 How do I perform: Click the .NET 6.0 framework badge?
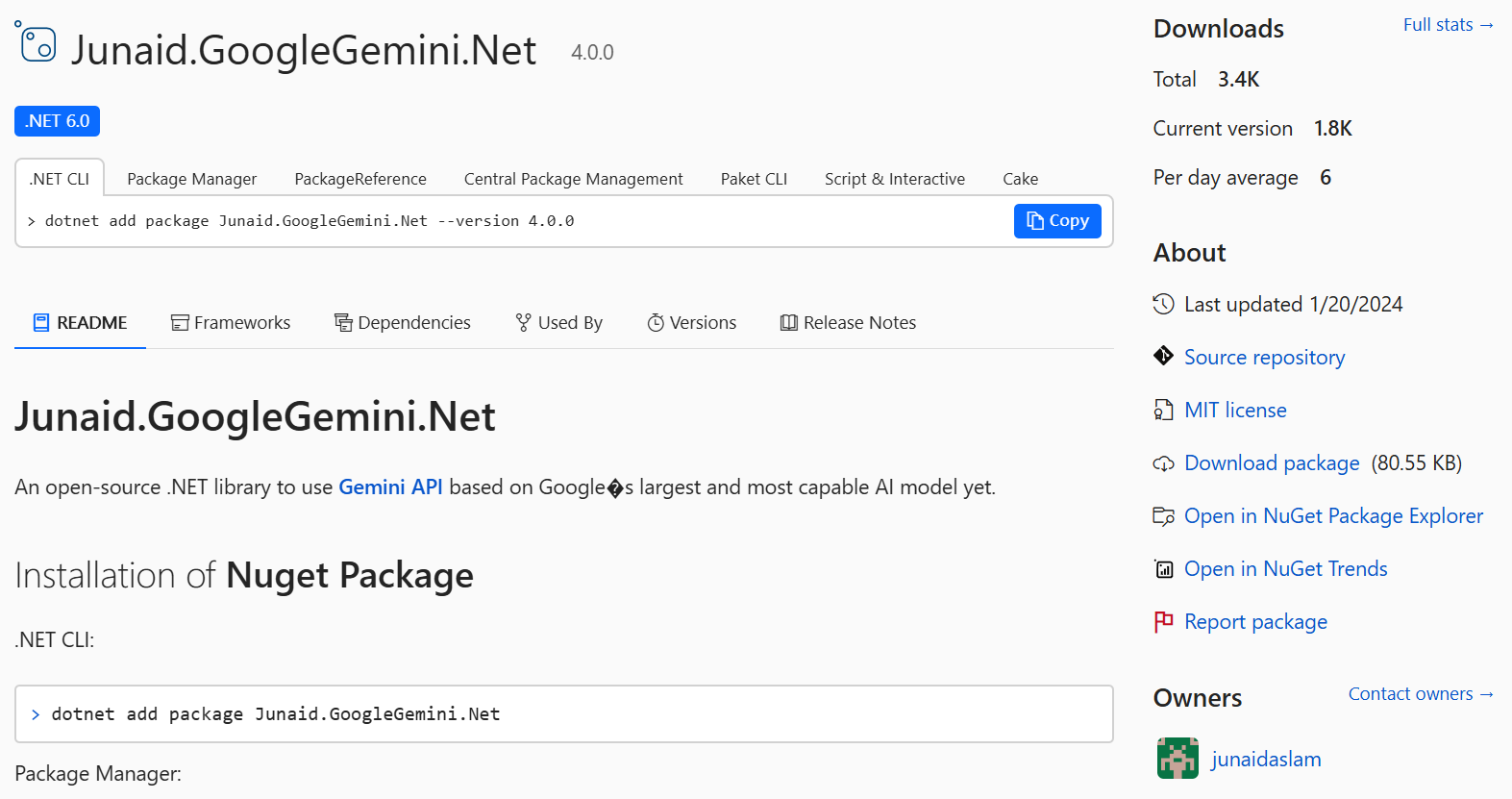57,121
